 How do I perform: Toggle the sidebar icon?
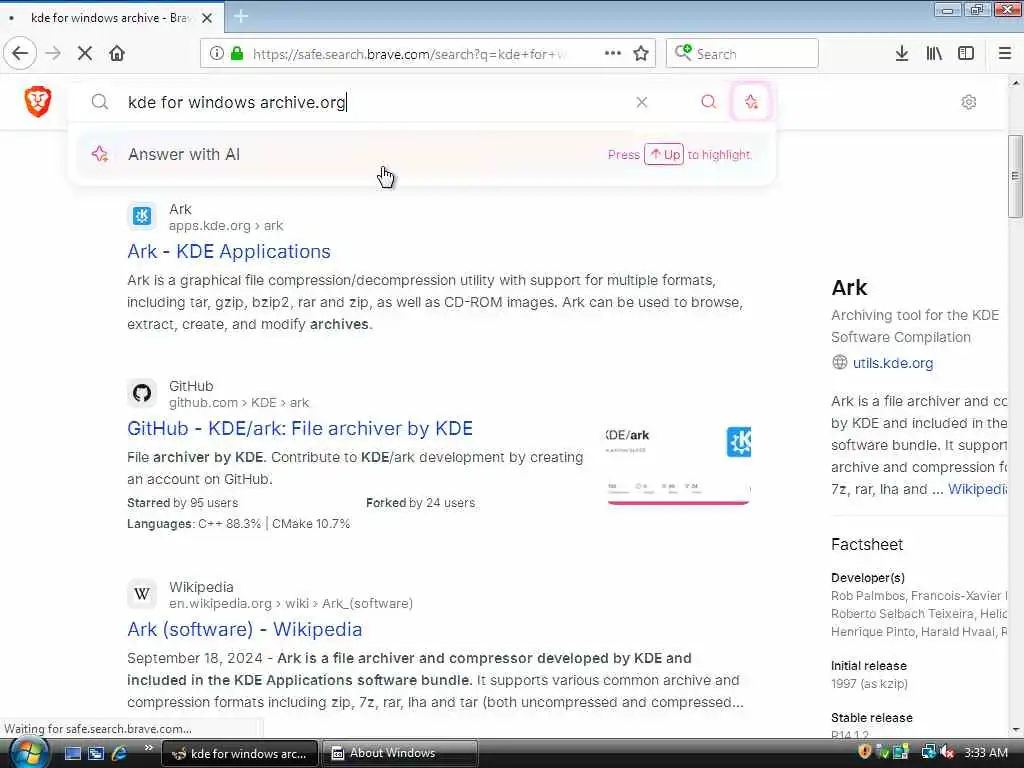[966, 54]
